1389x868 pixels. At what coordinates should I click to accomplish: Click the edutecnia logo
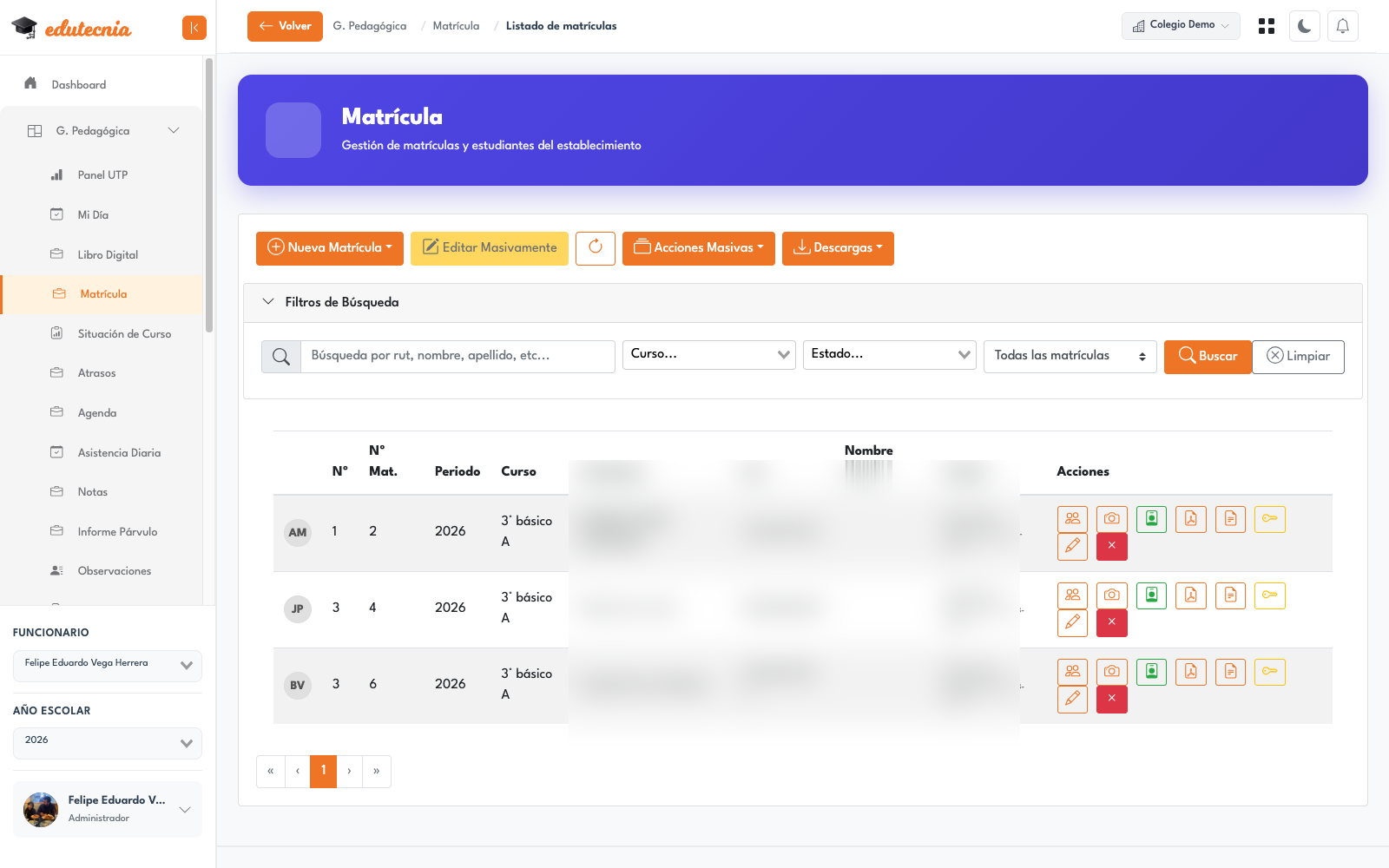click(x=72, y=28)
